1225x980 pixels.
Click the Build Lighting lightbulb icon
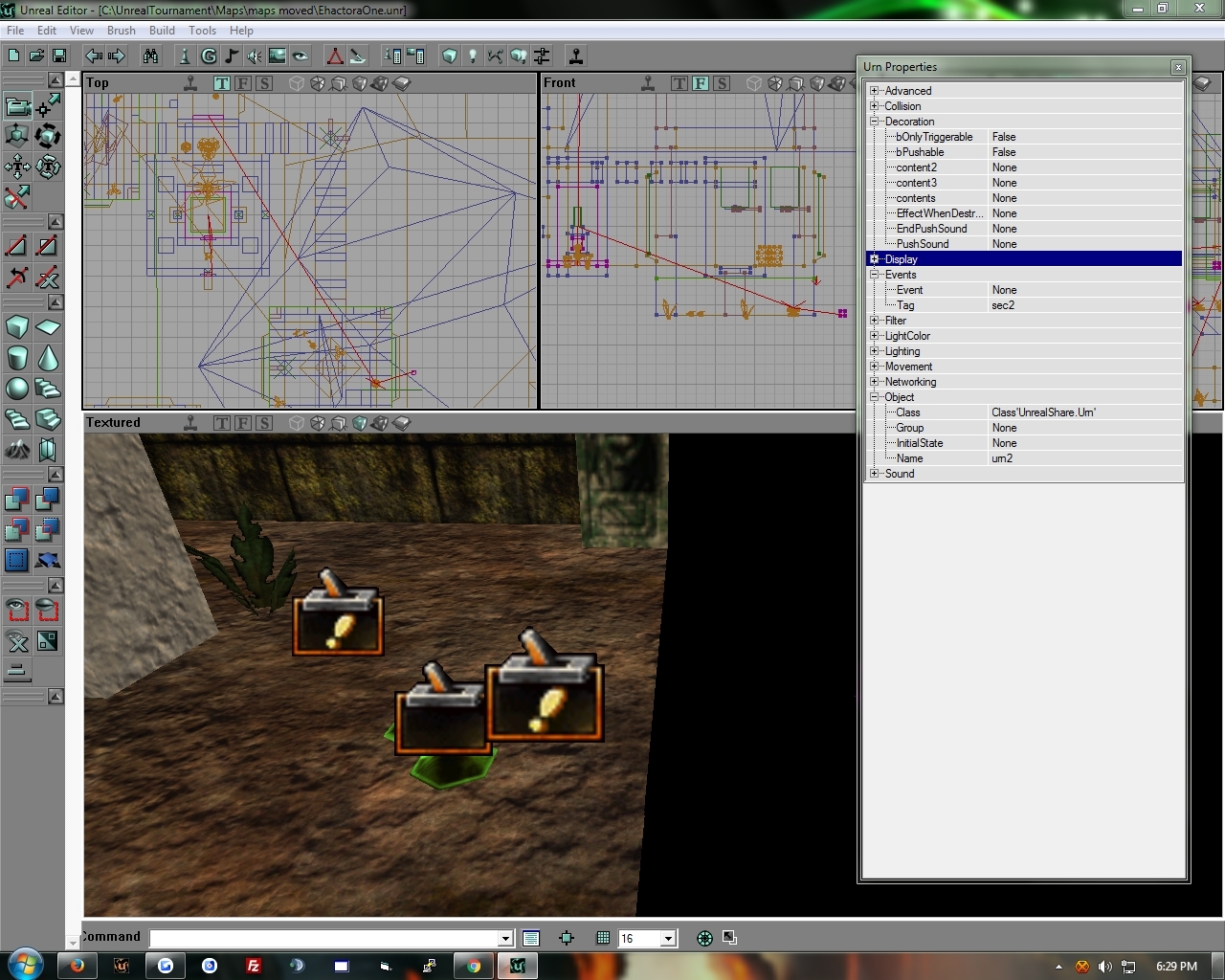(472, 56)
